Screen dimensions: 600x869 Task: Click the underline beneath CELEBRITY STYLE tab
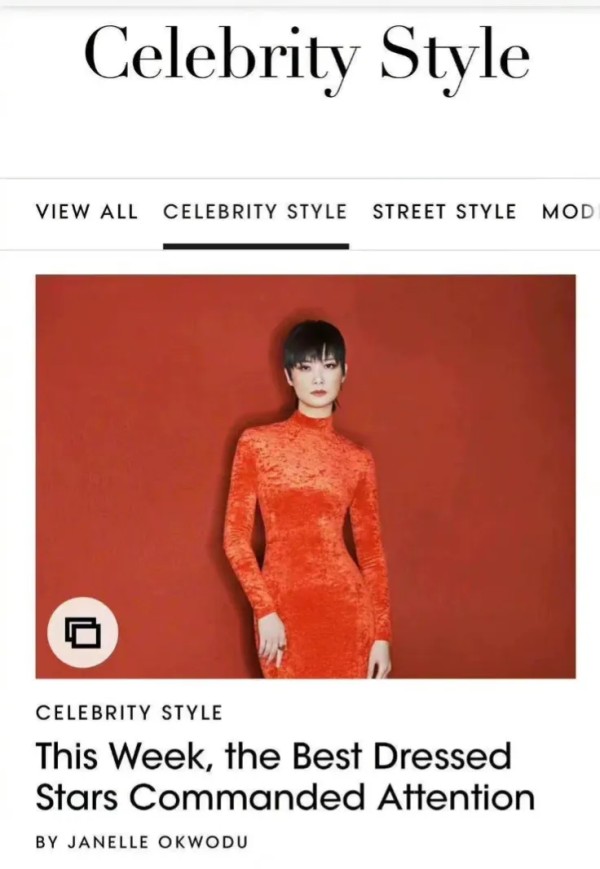point(255,247)
